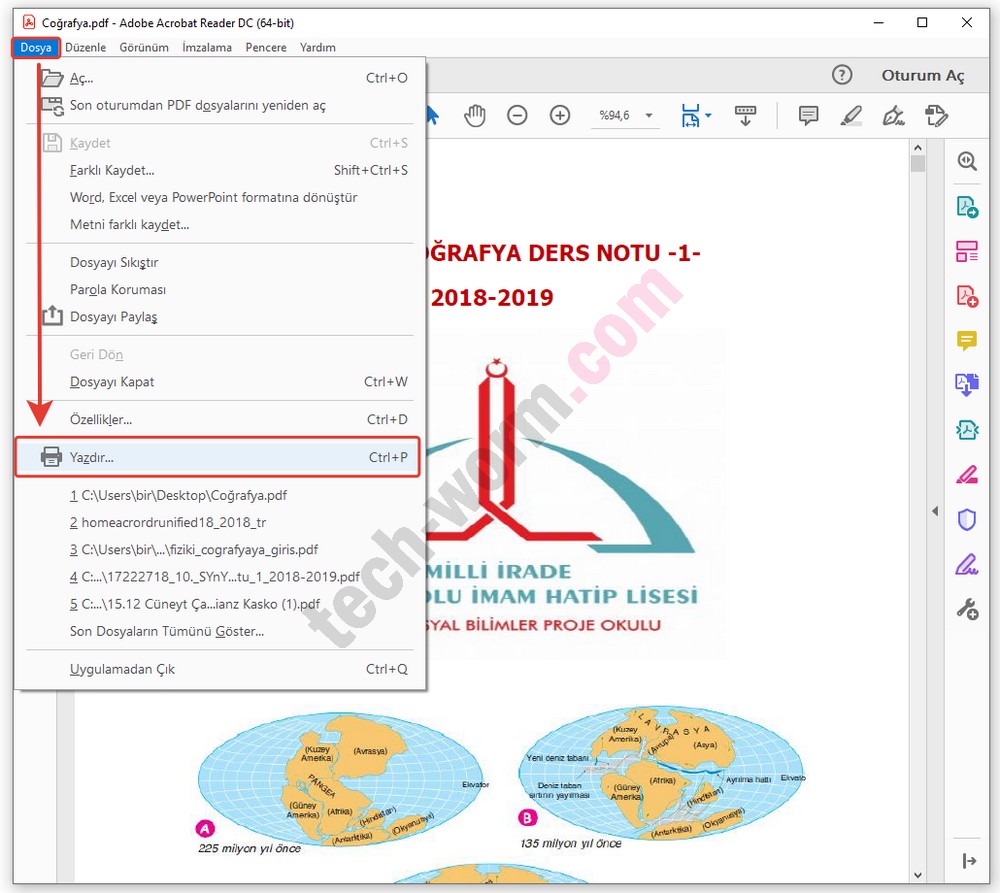
Task: Open Create PDF tool in right sidebar
Action: [x=967, y=296]
